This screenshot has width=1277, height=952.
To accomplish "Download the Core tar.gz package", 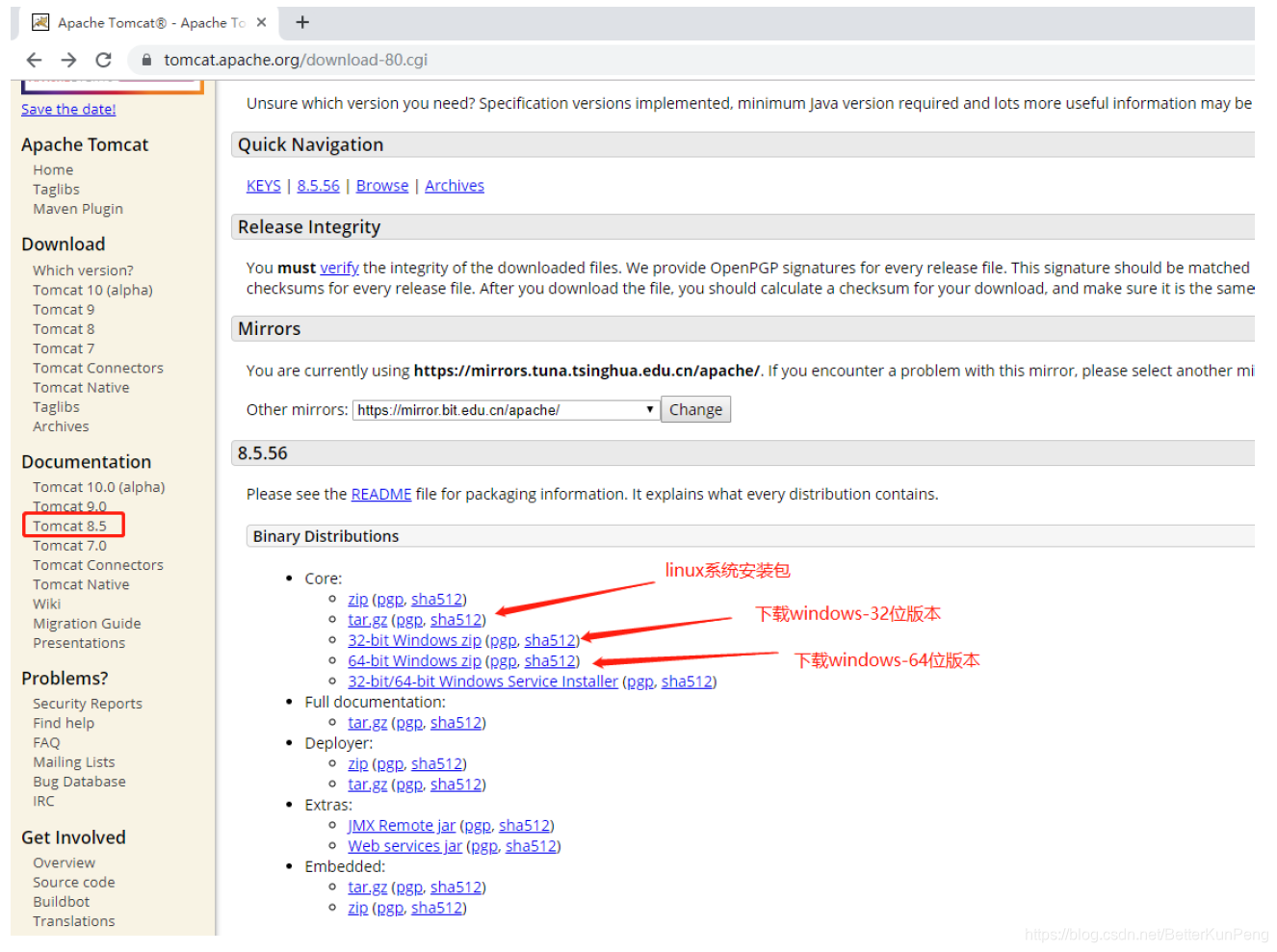I will [x=368, y=620].
